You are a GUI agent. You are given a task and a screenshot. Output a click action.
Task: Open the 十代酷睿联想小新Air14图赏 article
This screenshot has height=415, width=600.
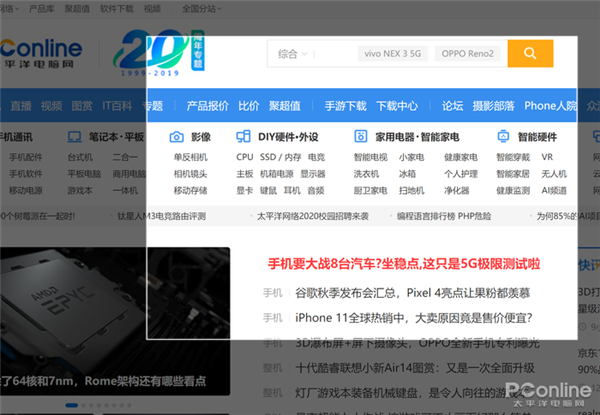click(415, 368)
